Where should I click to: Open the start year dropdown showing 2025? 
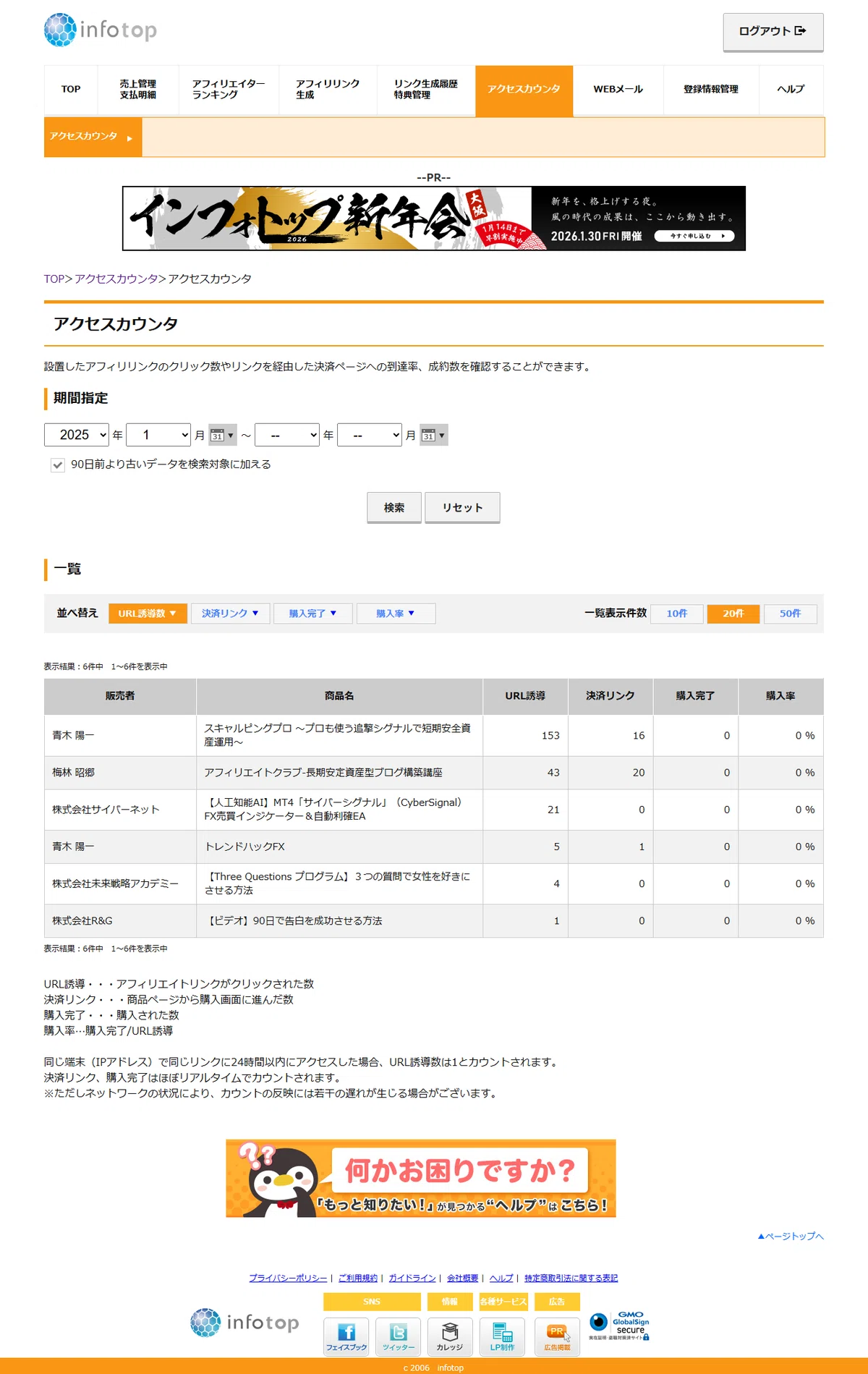[77, 435]
